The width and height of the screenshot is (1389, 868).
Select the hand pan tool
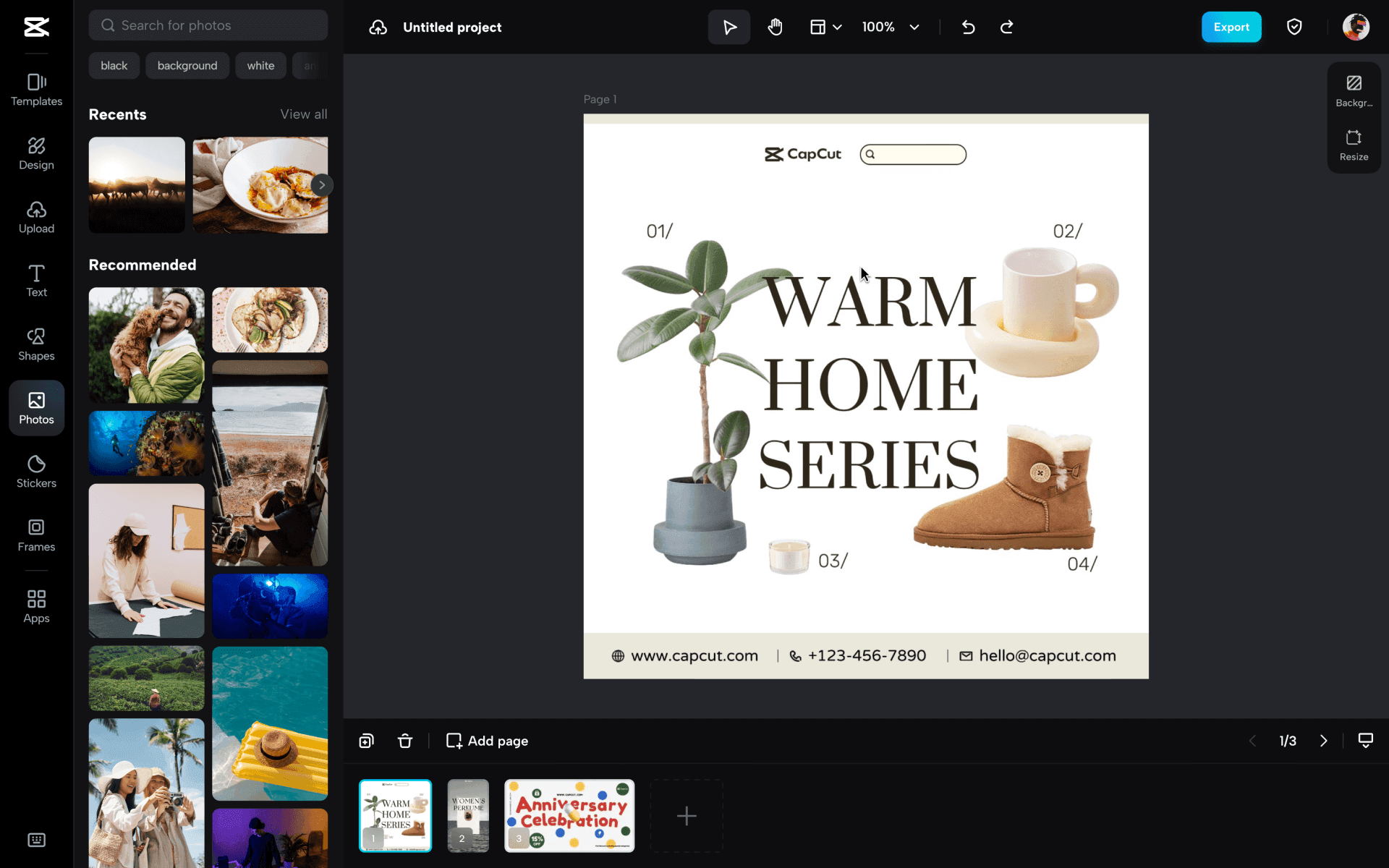click(x=775, y=27)
